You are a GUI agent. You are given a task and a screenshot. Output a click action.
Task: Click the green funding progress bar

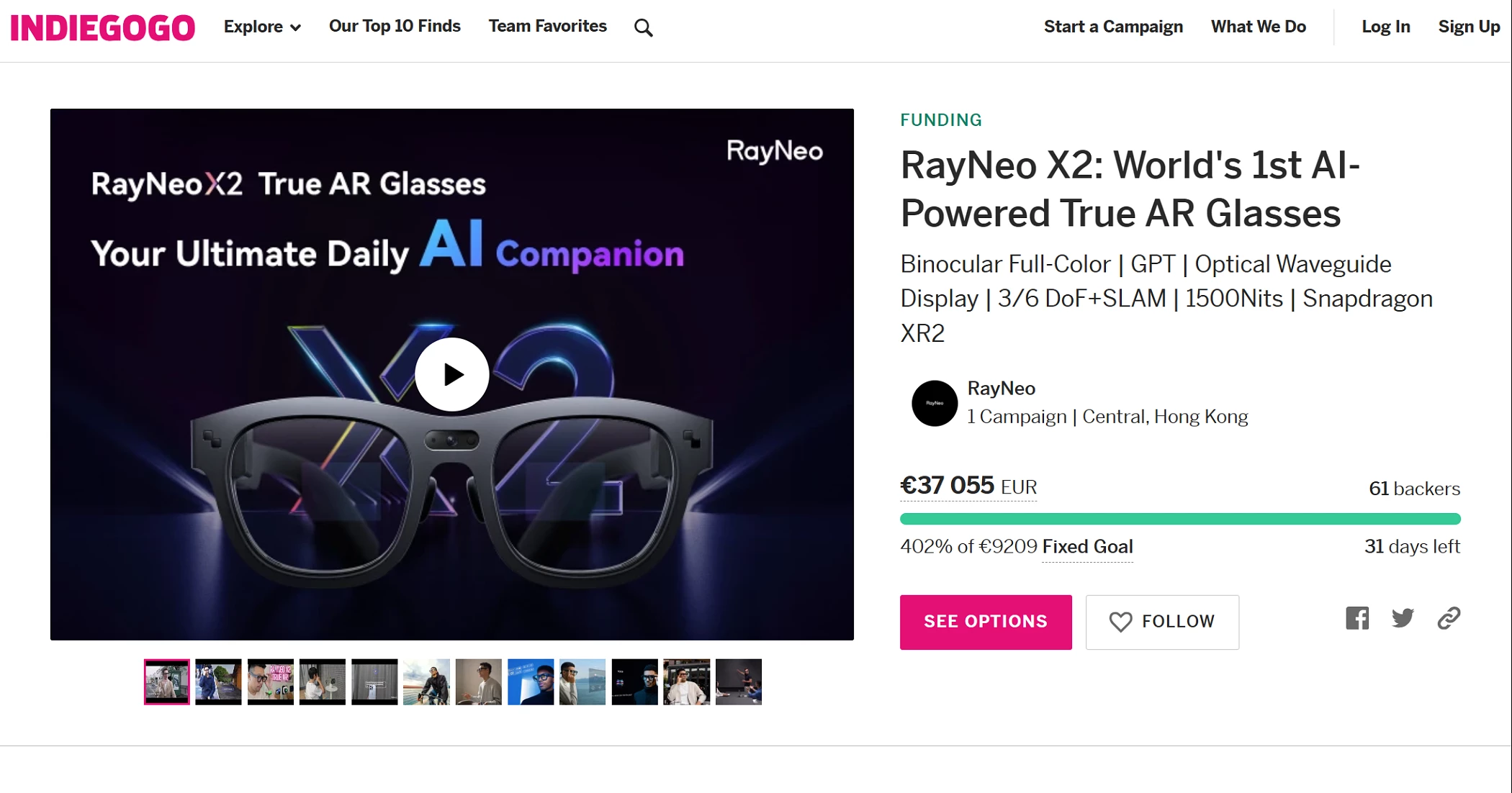point(1179,519)
